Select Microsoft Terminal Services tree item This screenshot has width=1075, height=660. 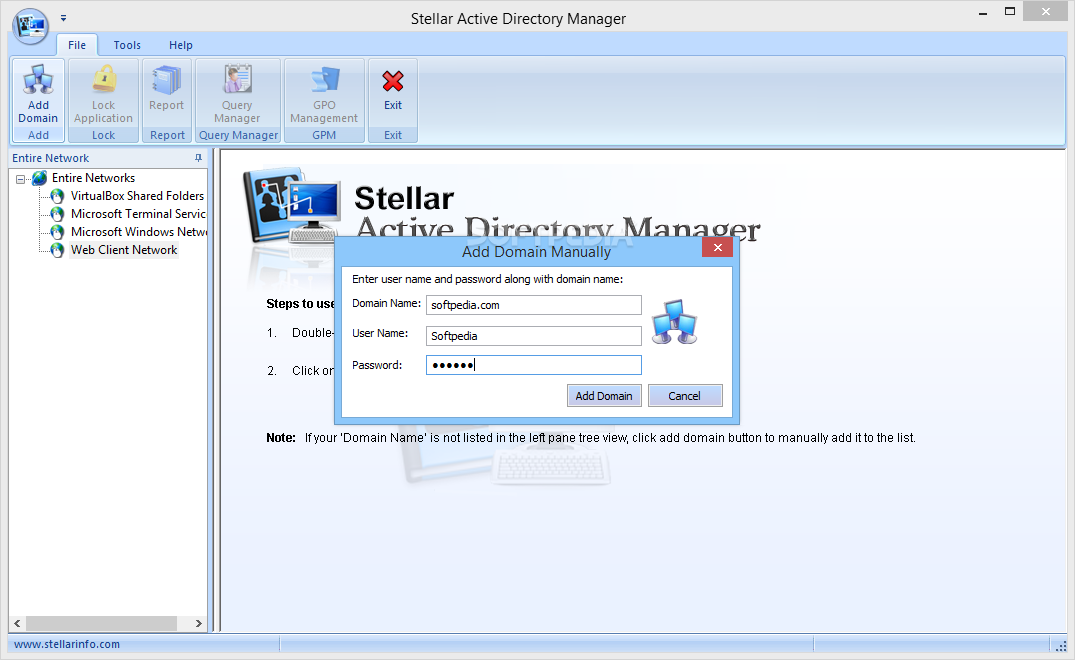point(138,214)
